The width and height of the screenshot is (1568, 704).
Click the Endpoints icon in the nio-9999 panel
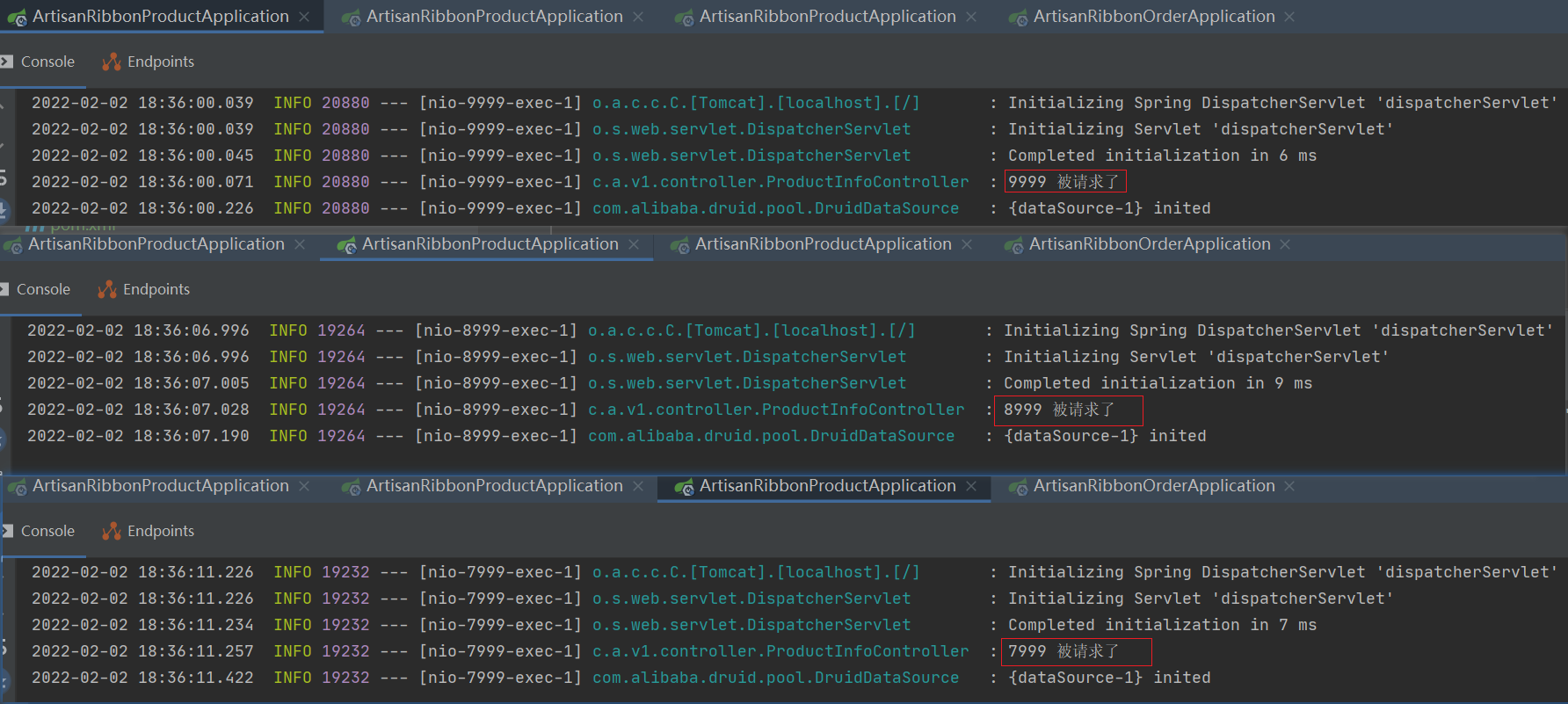tap(112, 62)
